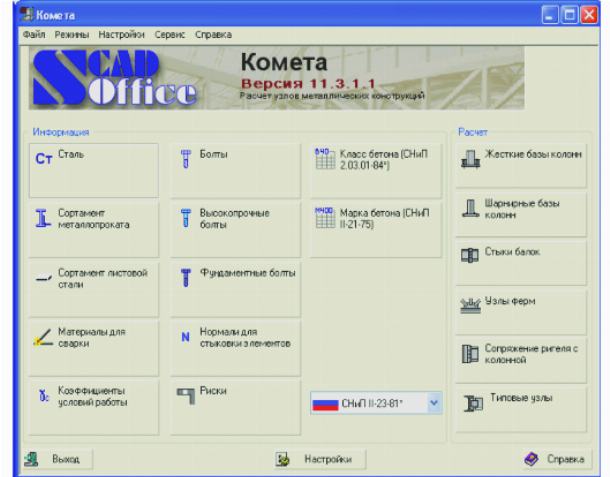Click the Стыки балок beam joint icon

(x=470, y=255)
